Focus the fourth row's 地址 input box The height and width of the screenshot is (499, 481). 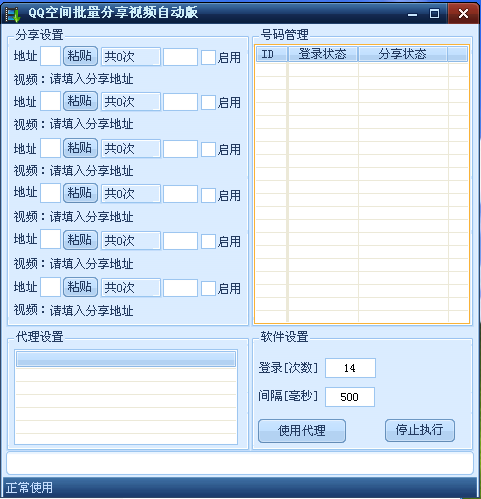click(50, 193)
